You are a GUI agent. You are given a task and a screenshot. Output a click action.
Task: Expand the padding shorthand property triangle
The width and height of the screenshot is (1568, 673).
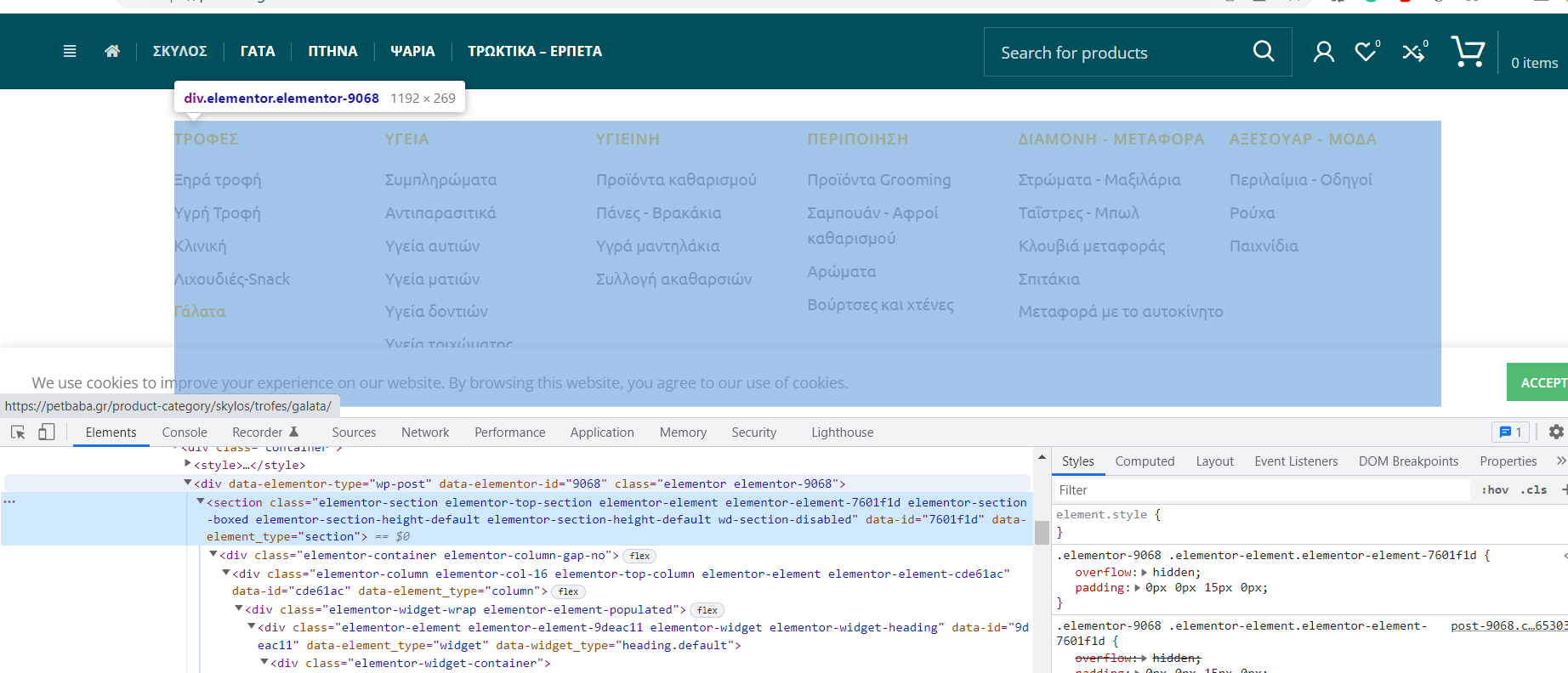pos(1139,587)
